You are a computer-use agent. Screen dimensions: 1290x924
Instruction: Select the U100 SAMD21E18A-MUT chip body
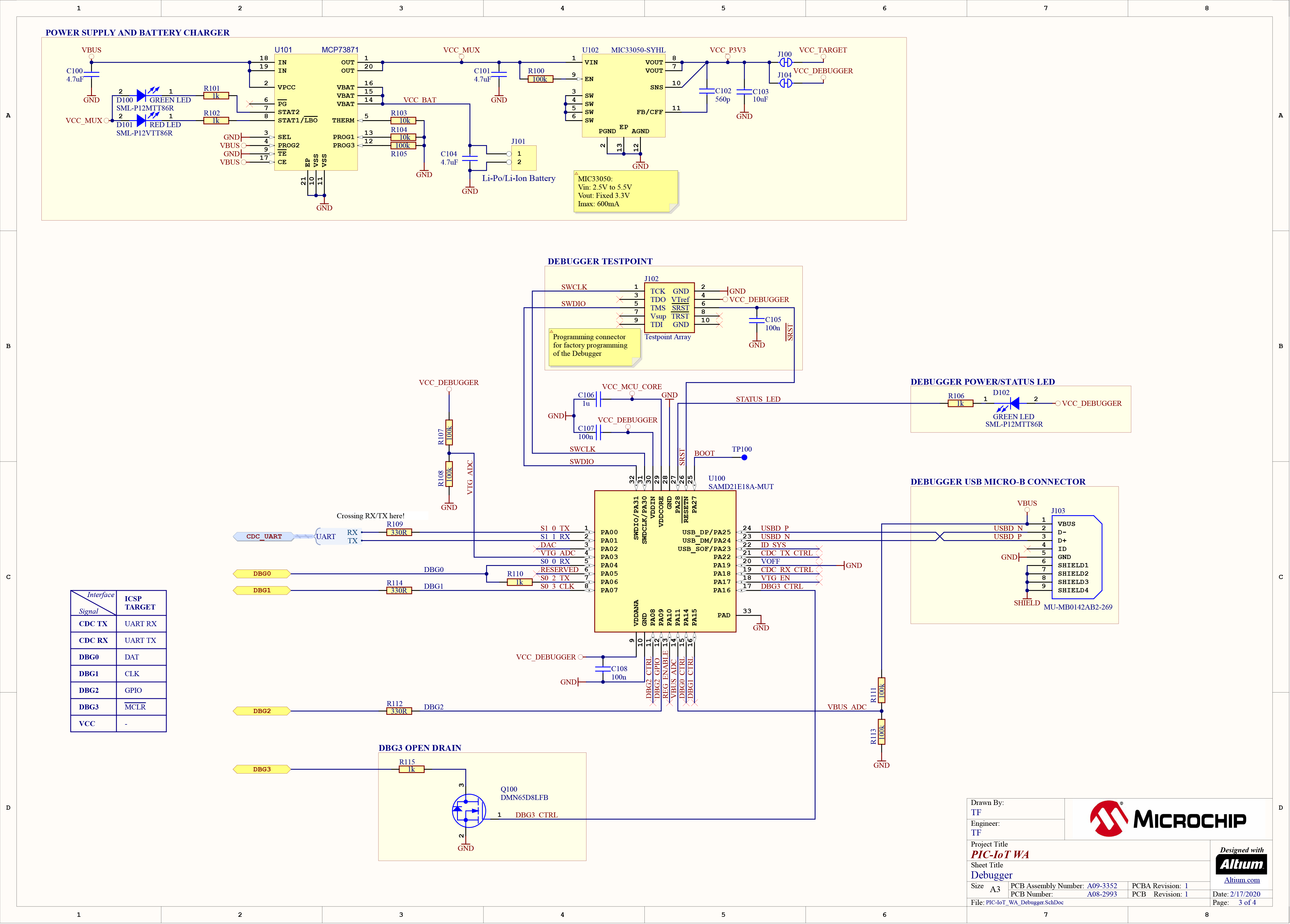[x=665, y=561]
